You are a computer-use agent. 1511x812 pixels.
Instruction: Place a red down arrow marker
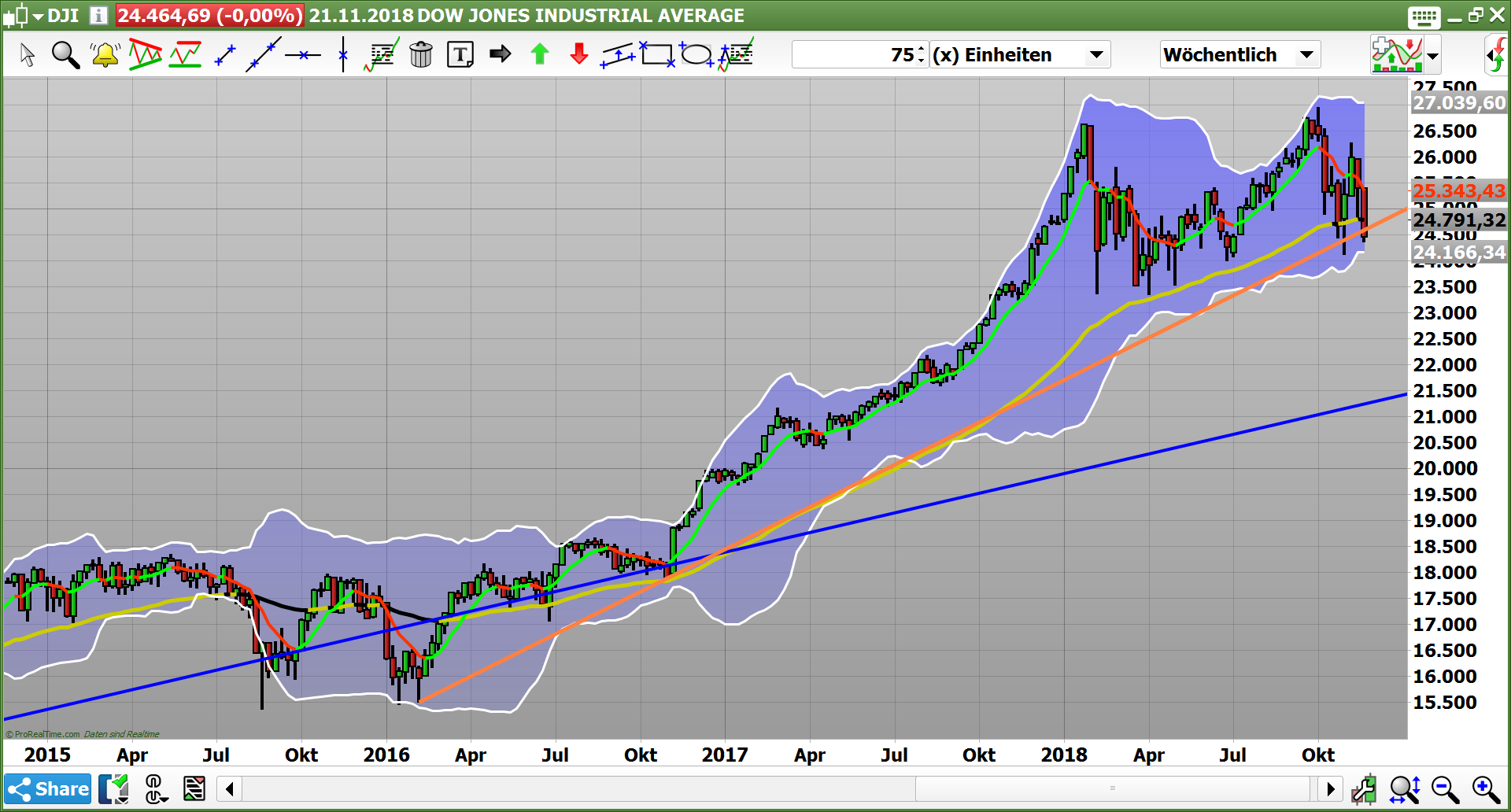(579, 54)
